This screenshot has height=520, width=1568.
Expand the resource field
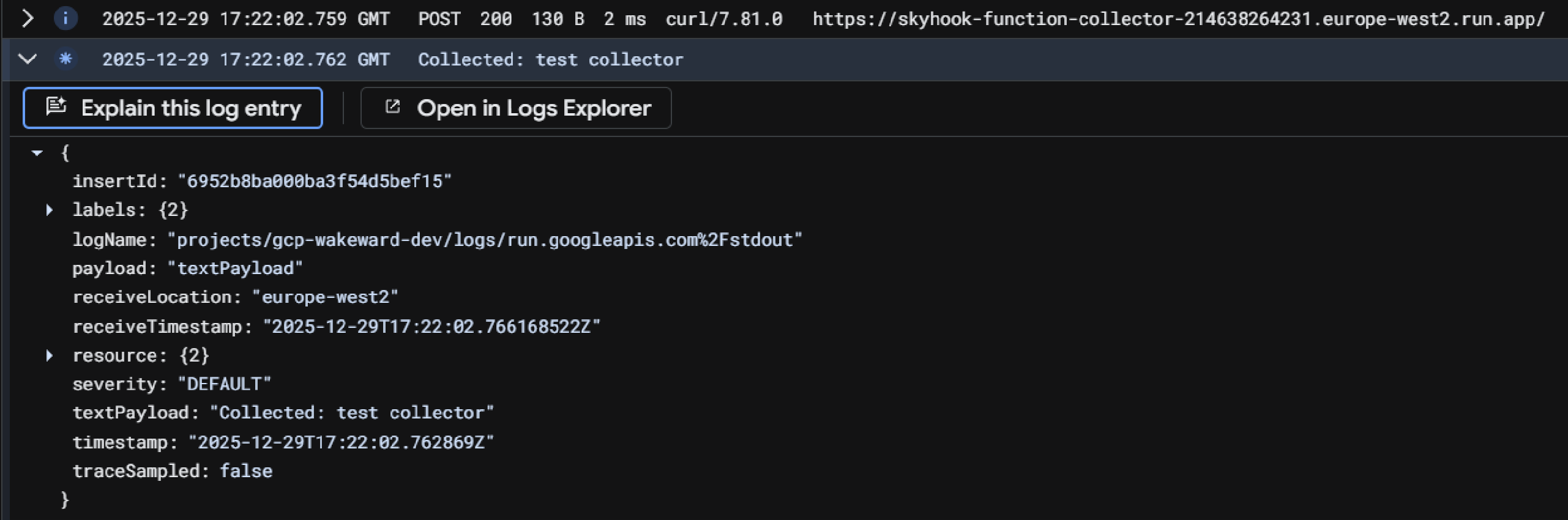50,355
